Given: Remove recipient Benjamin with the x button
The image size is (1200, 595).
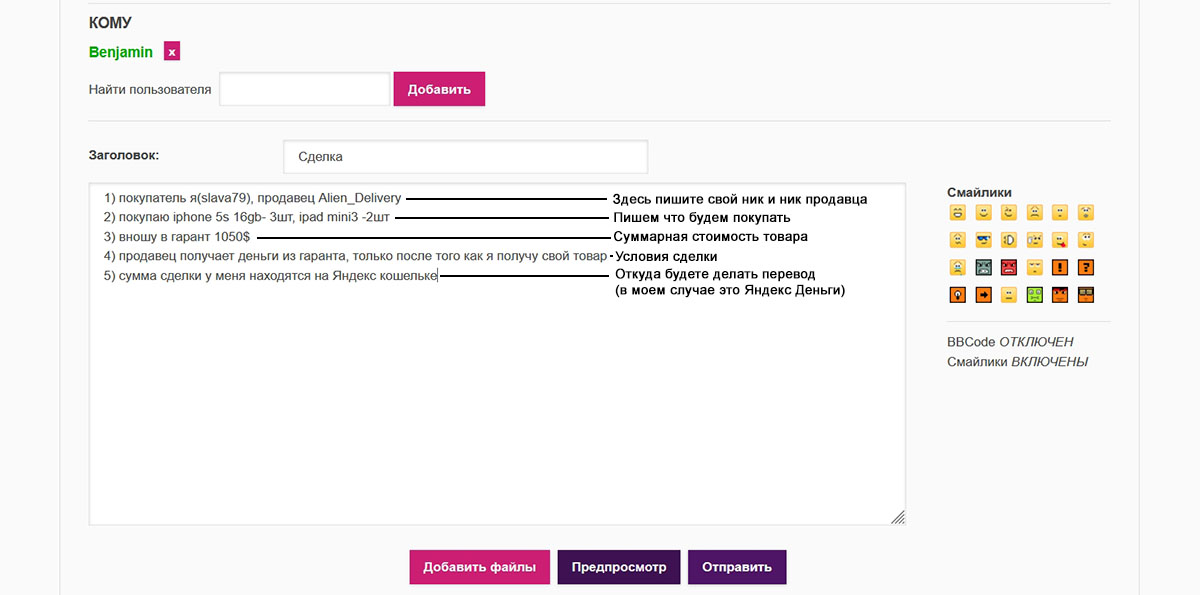Looking at the screenshot, I should pos(172,52).
